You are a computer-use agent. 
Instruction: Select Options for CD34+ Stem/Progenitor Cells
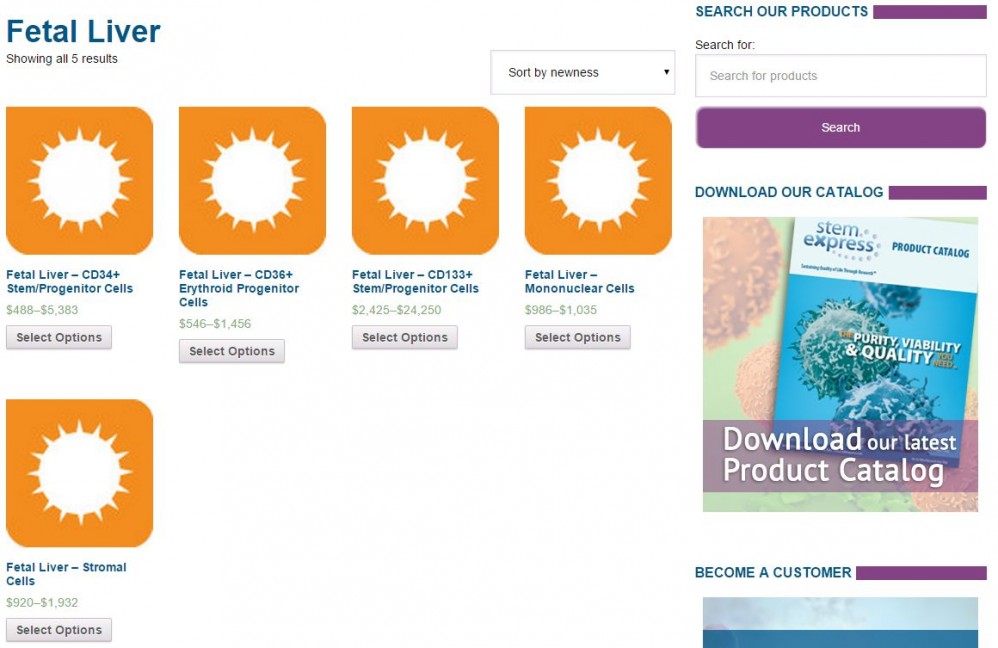59,338
